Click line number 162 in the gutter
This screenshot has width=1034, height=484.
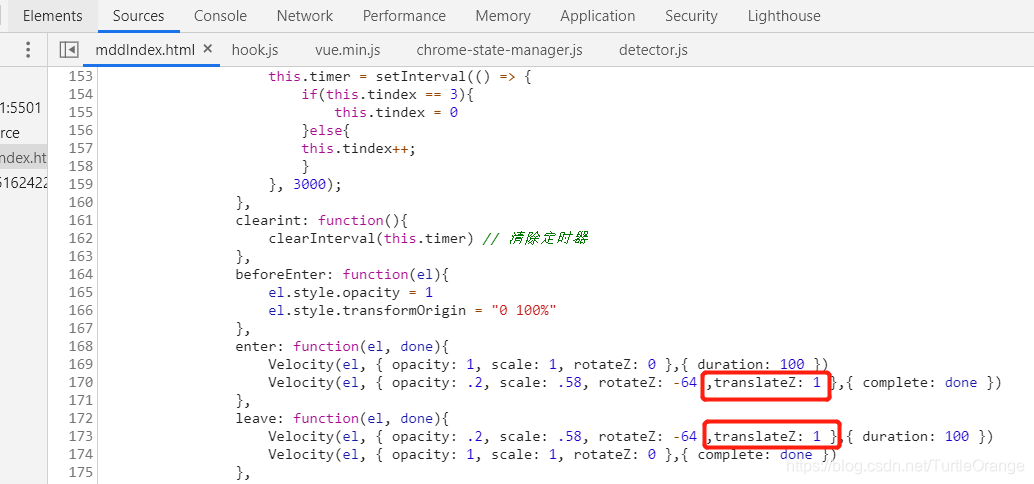coord(80,238)
